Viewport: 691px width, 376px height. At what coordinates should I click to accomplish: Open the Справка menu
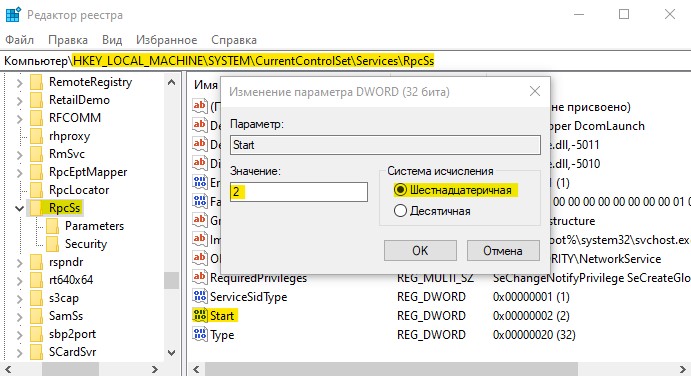[234, 40]
